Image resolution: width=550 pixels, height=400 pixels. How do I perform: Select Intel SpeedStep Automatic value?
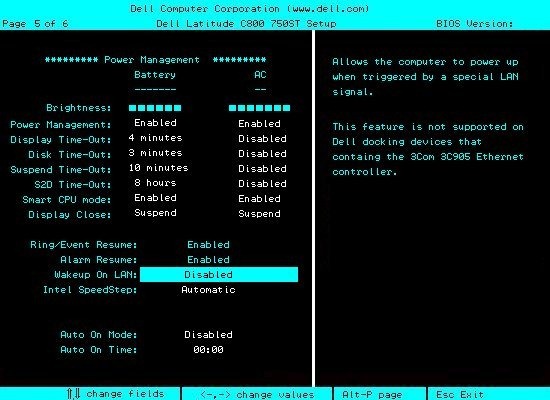pyautogui.click(x=208, y=290)
